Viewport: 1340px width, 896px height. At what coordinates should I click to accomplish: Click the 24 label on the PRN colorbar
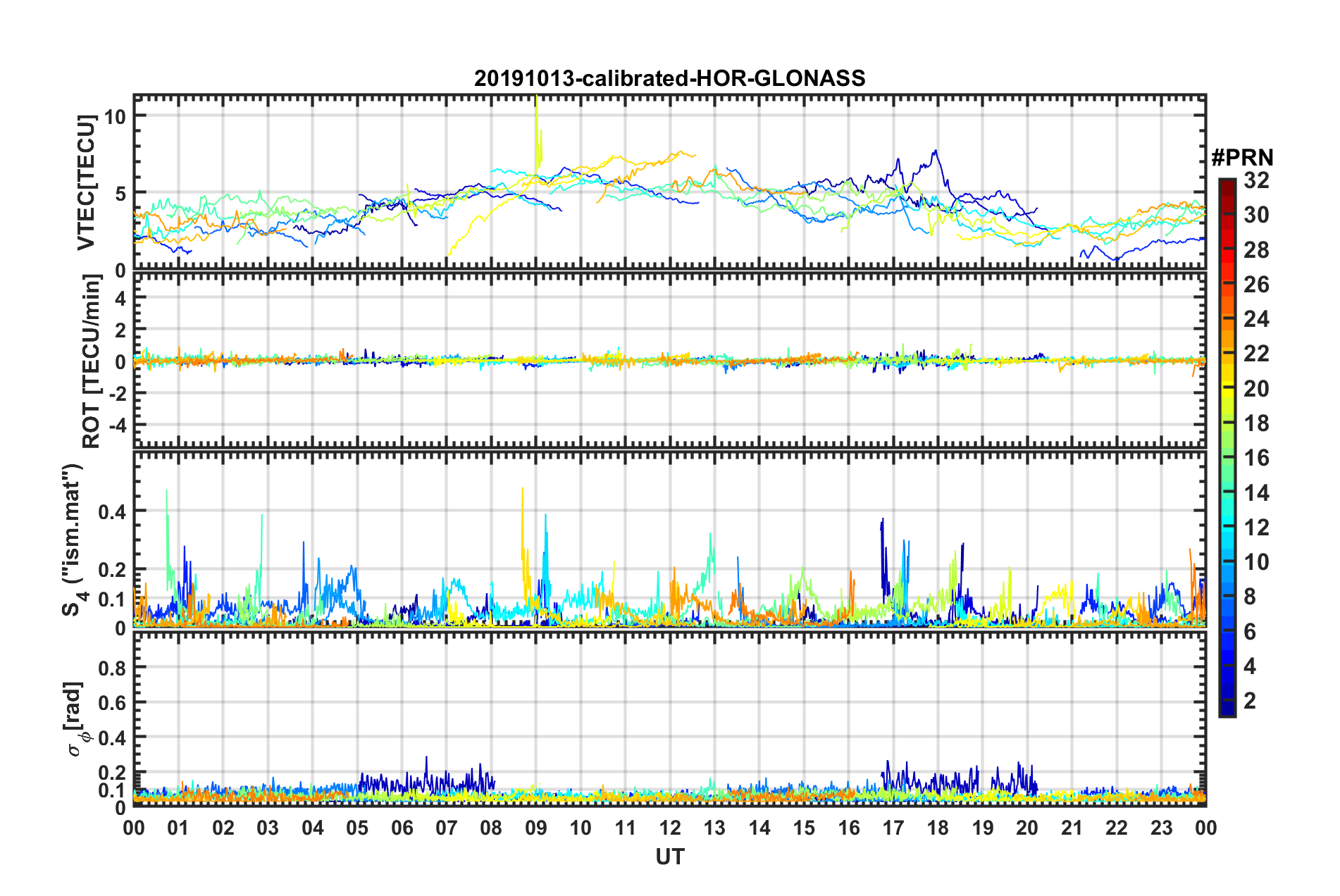[x=1256, y=319]
